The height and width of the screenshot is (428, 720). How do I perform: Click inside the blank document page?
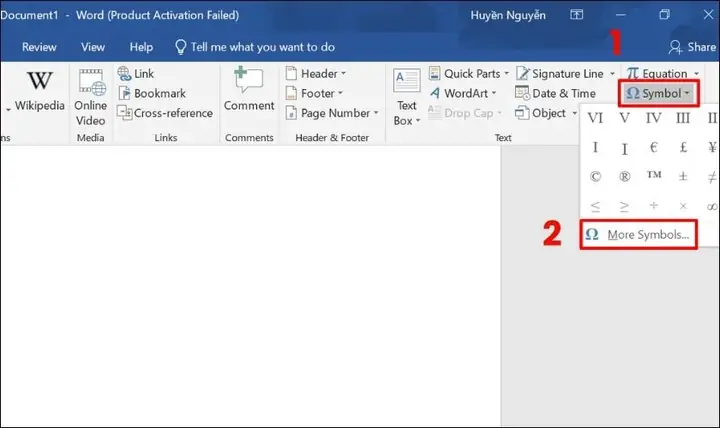(x=250, y=285)
